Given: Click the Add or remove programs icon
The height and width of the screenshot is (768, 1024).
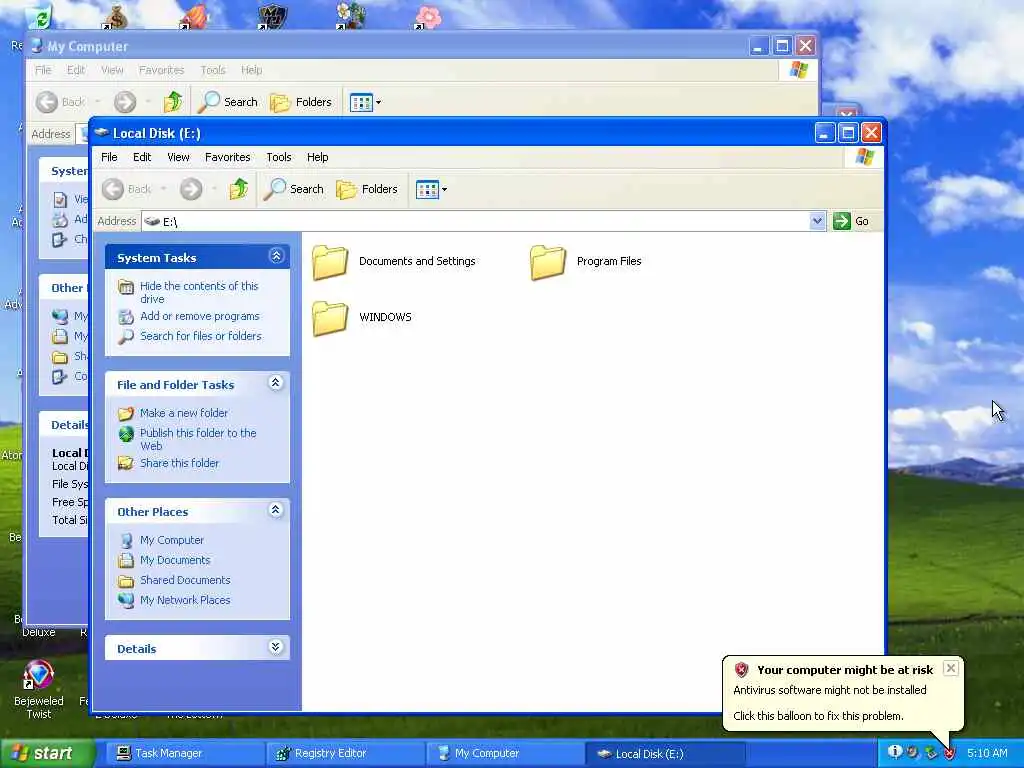Looking at the screenshot, I should click(x=126, y=317).
